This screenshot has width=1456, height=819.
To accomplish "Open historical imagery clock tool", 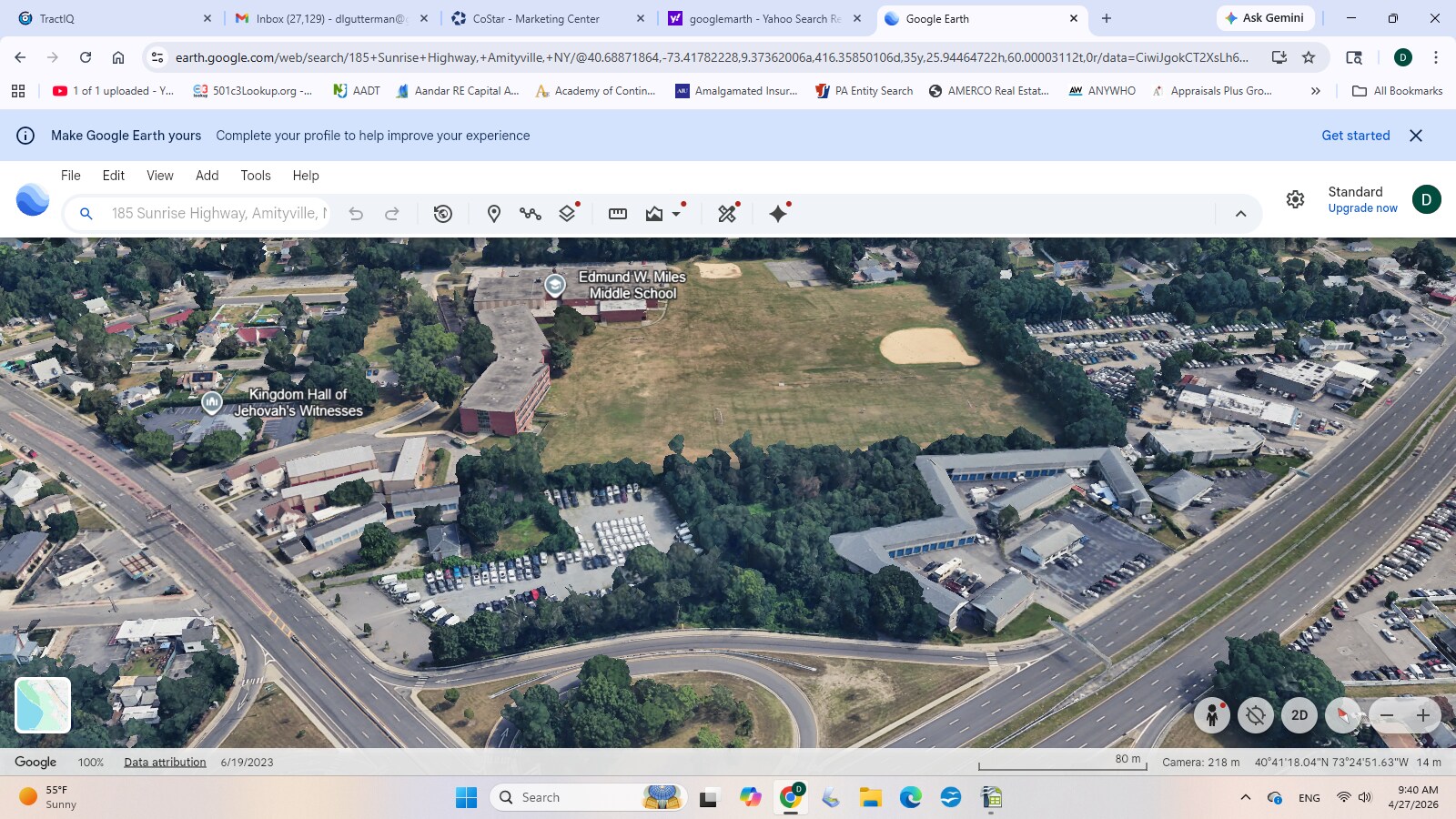I will 443,214.
